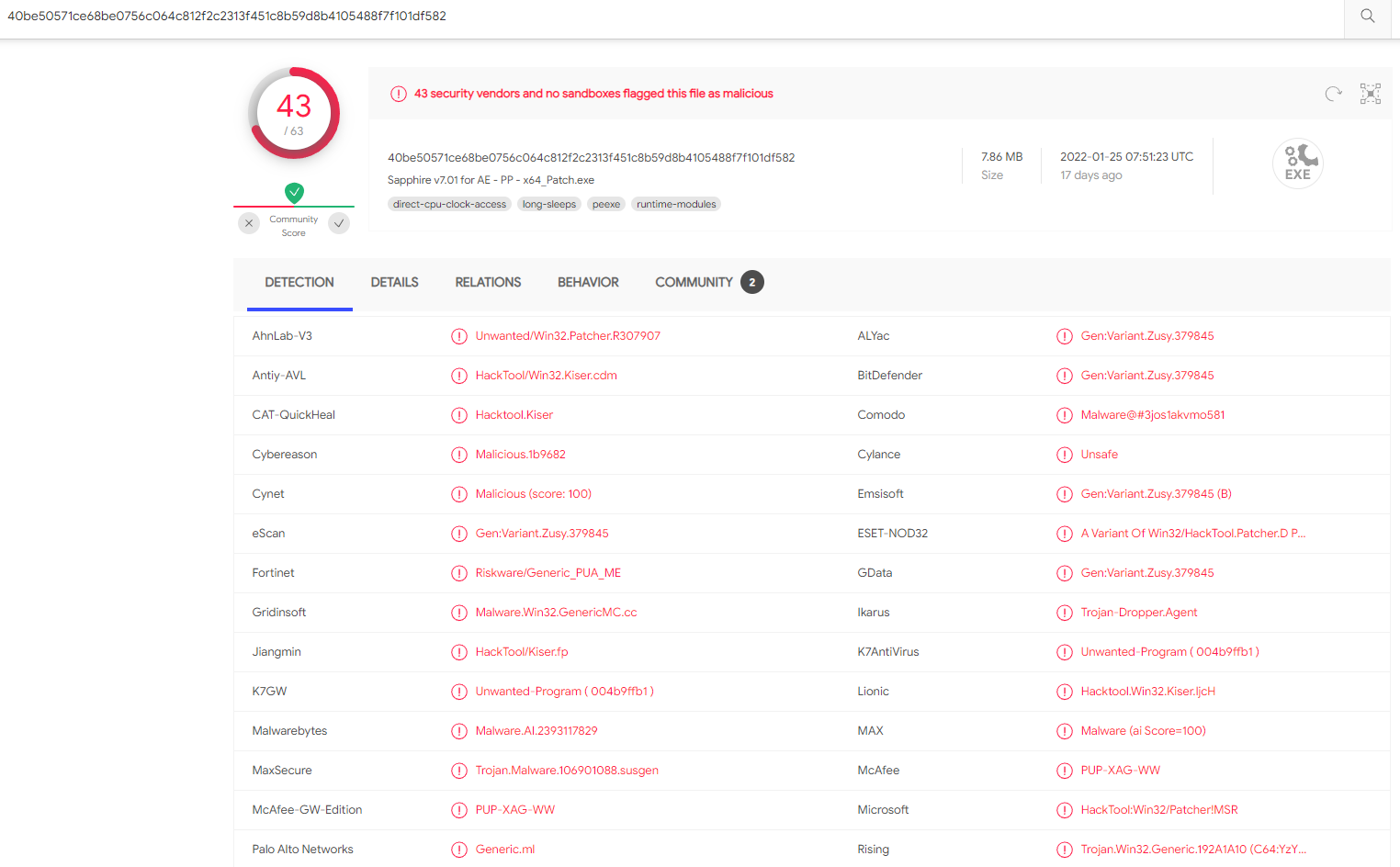This screenshot has width=1400, height=867.
Task: Click alert icon next to Hacktool.Kiser
Action: [x=459, y=415]
